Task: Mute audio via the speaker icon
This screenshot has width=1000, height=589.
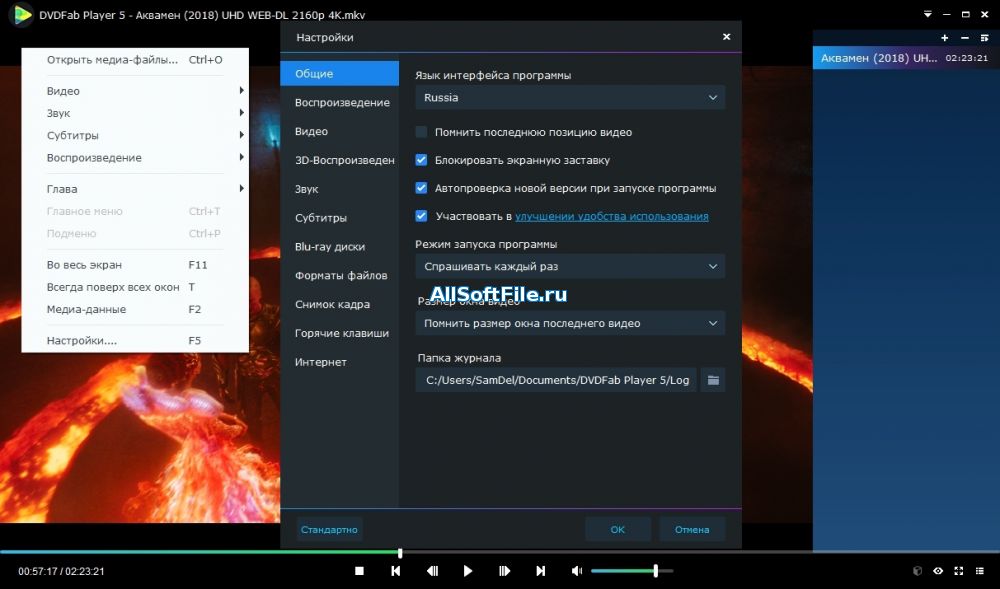Action: 577,571
